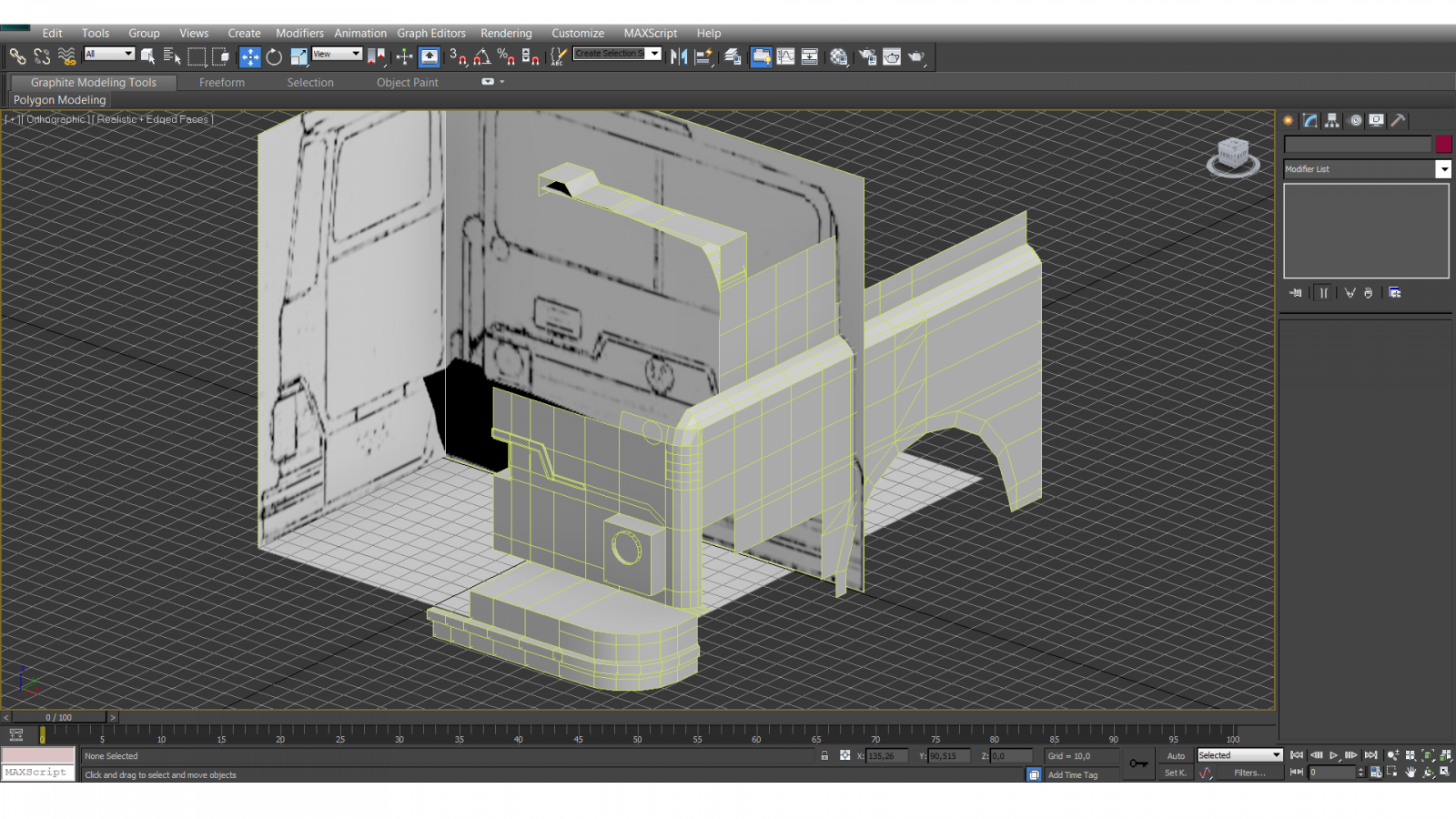
Task: Choose the Select and Rotate tool
Action: coord(274,57)
